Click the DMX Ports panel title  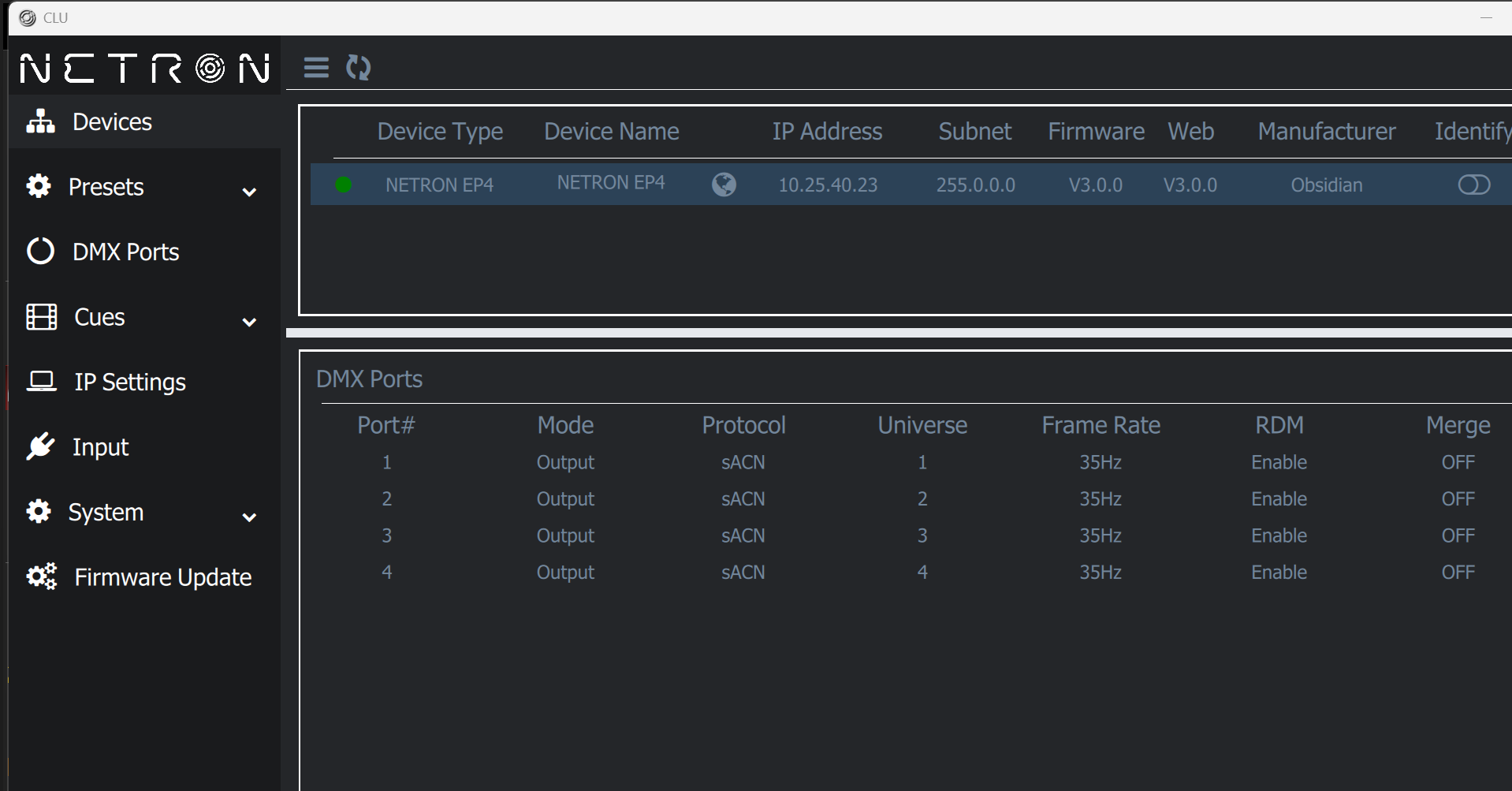pyautogui.click(x=369, y=379)
